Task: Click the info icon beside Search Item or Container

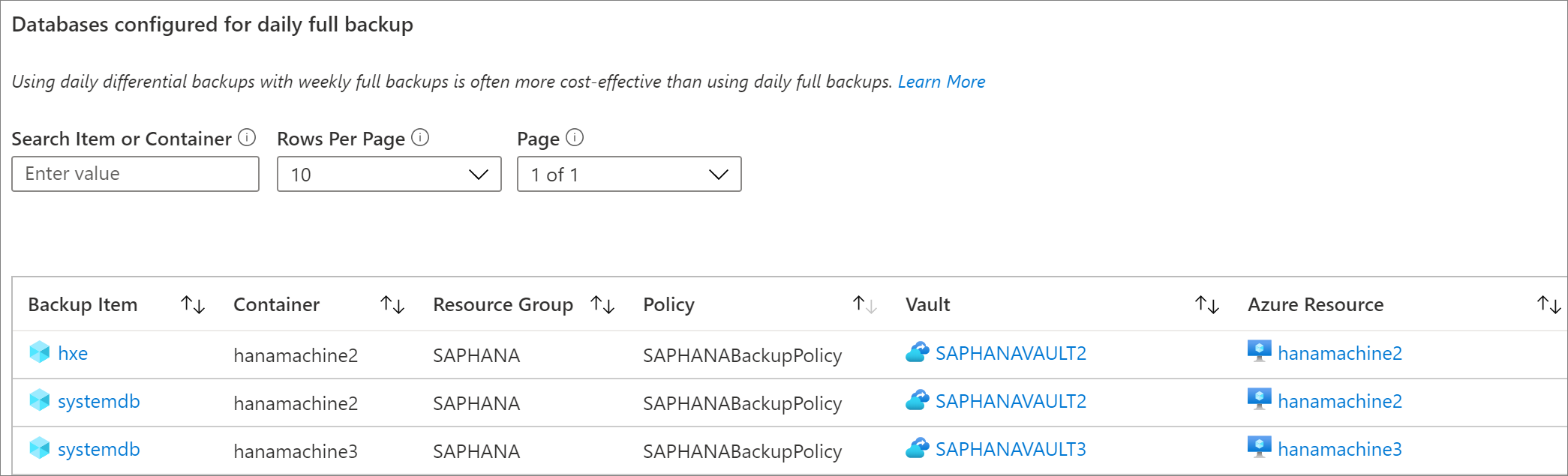Action: pos(247,138)
